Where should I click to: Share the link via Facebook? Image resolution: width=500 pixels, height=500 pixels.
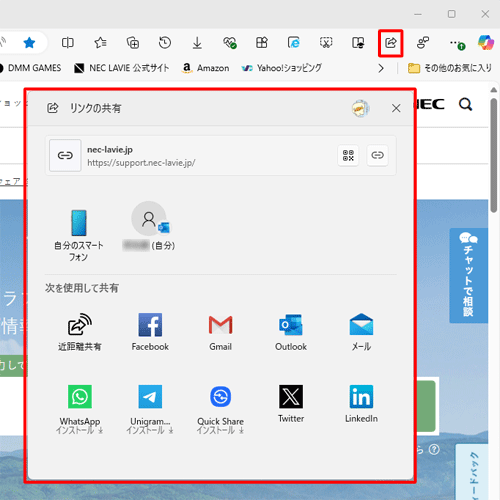[150, 332]
